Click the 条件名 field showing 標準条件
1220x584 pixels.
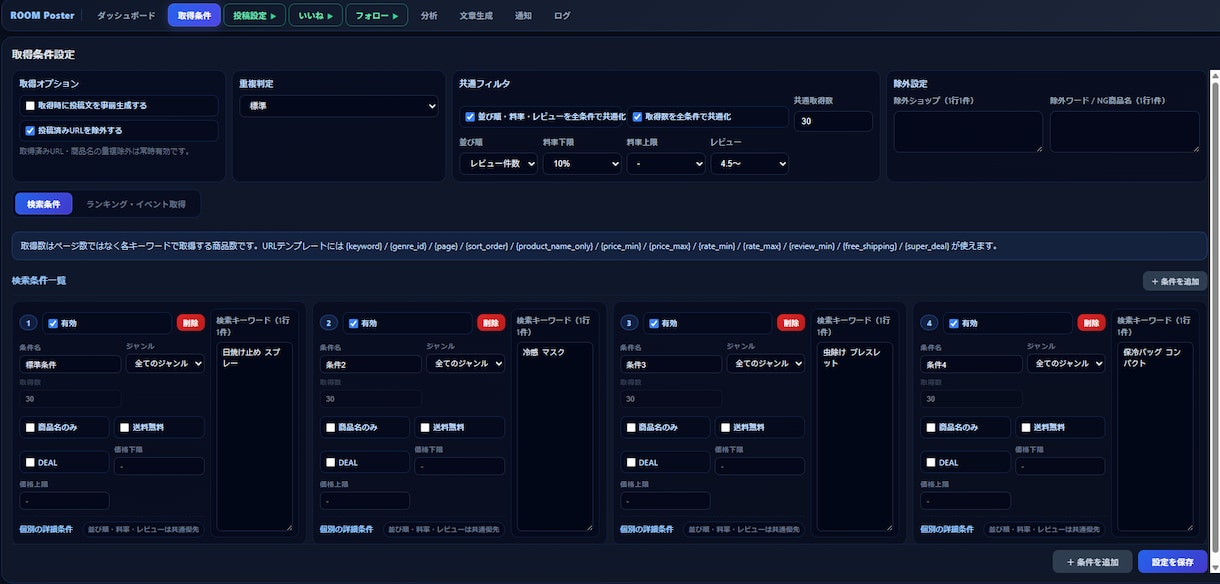point(70,364)
